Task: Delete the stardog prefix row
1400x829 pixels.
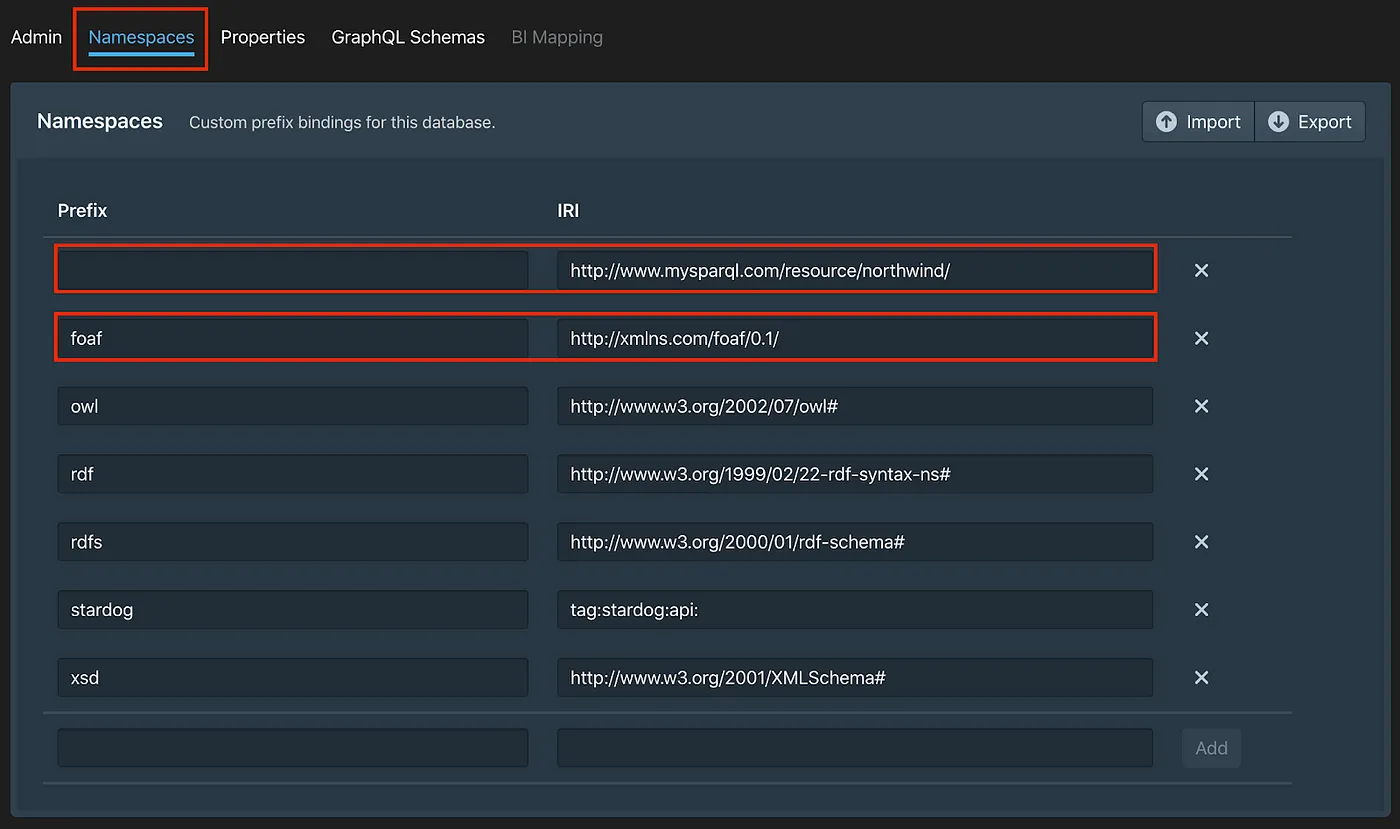Action: pos(1202,610)
